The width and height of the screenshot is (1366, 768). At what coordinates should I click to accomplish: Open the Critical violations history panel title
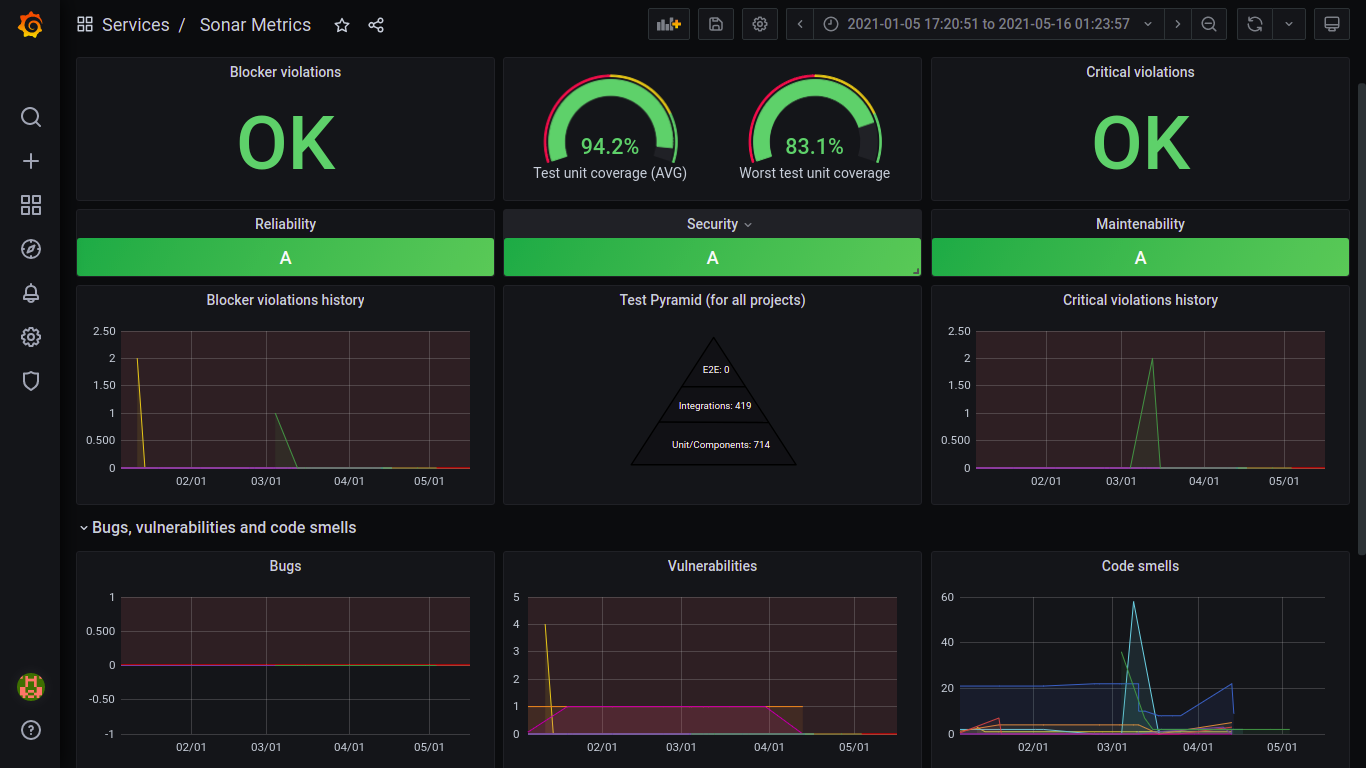pos(1140,300)
